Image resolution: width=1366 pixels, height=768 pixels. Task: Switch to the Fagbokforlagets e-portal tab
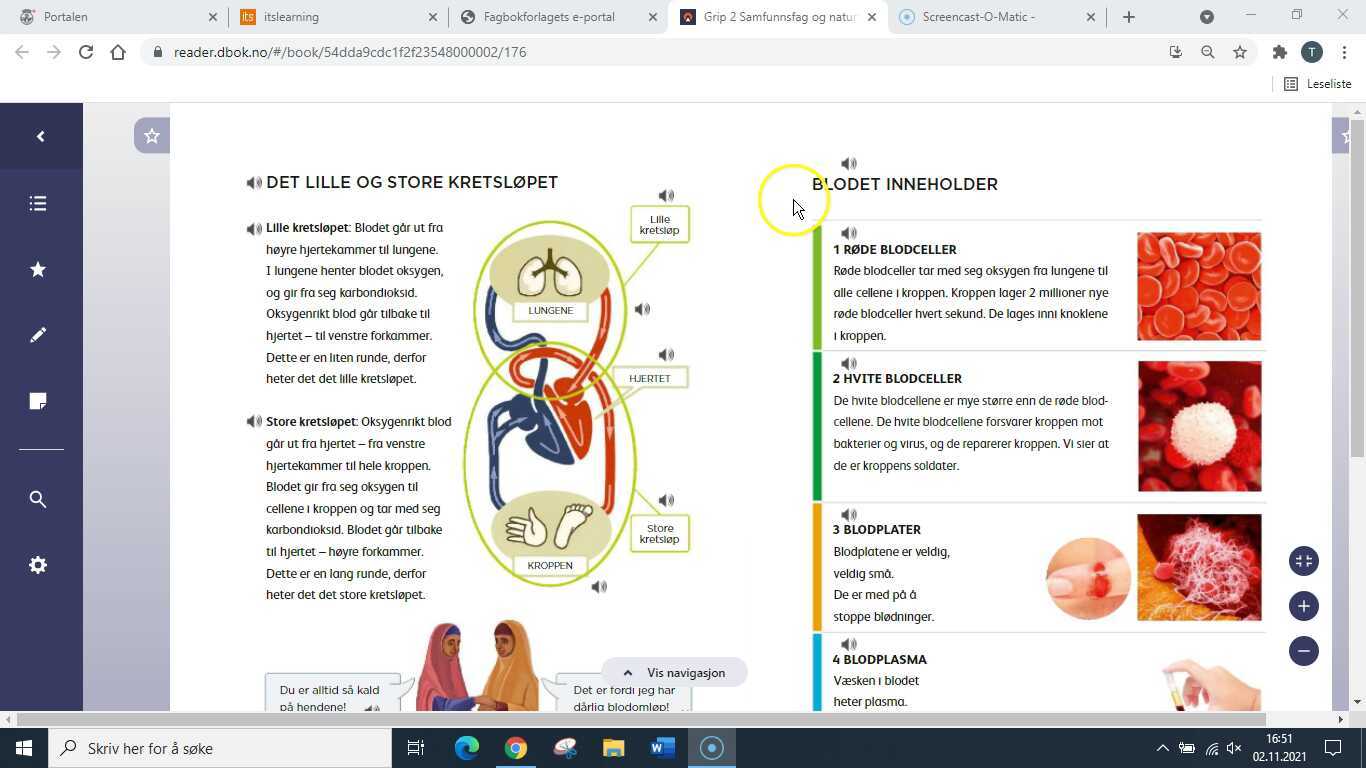pos(557,17)
